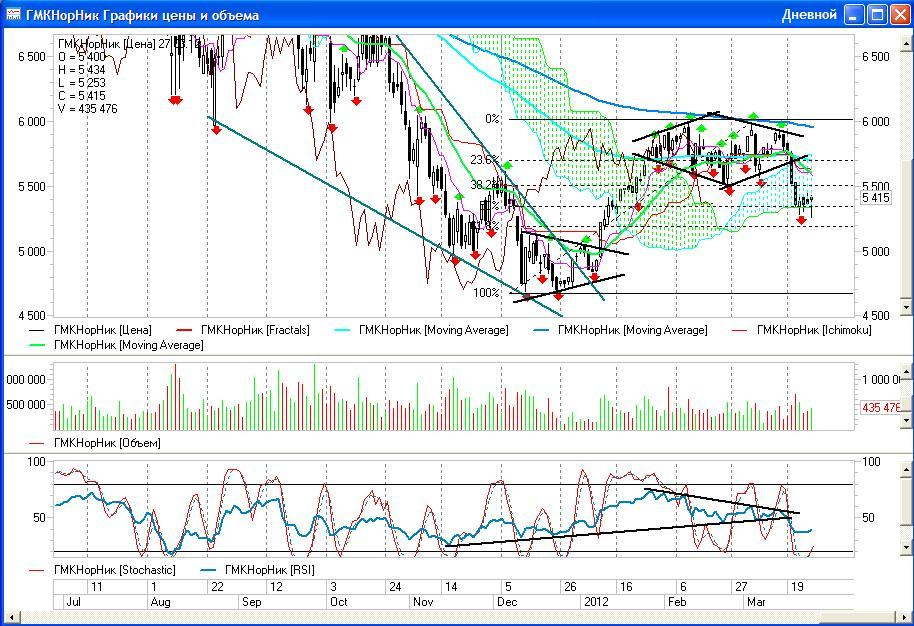
Task: Click the Stochastic/RSI panel's scroll down arrow
Action: [x=906, y=547]
